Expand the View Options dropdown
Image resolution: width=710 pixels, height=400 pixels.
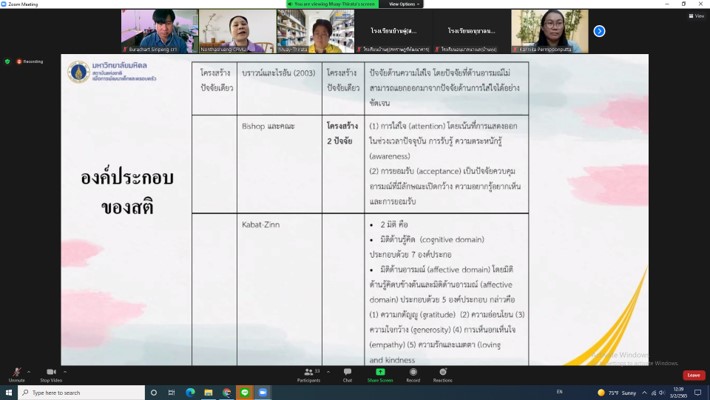coord(402,4)
